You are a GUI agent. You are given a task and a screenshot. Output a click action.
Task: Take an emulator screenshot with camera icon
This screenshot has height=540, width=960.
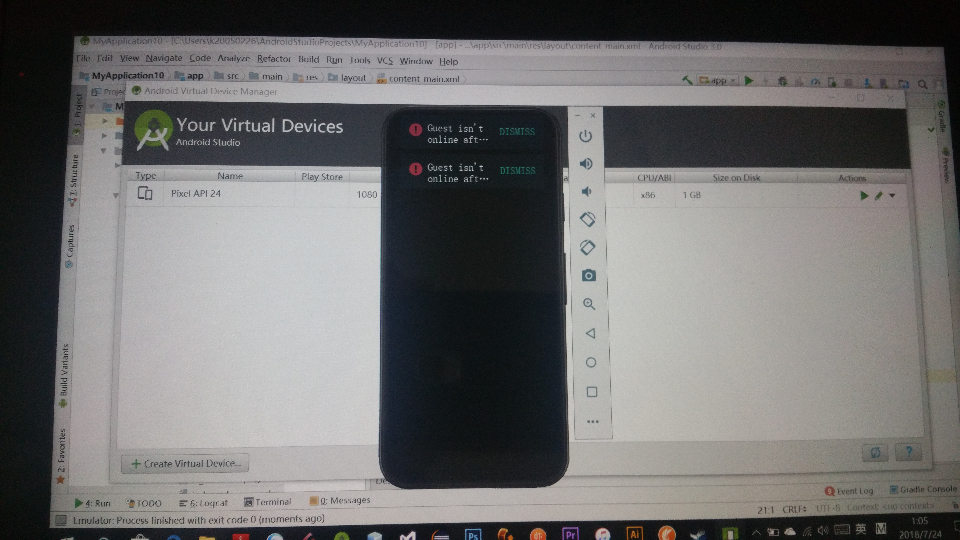coord(588,276)
